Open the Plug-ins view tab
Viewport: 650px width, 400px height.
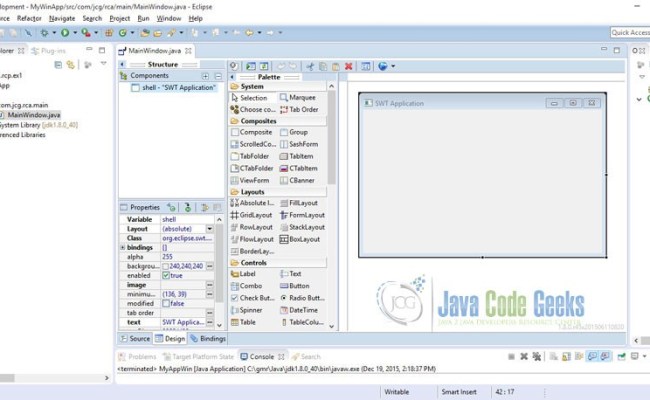(49, 51)
